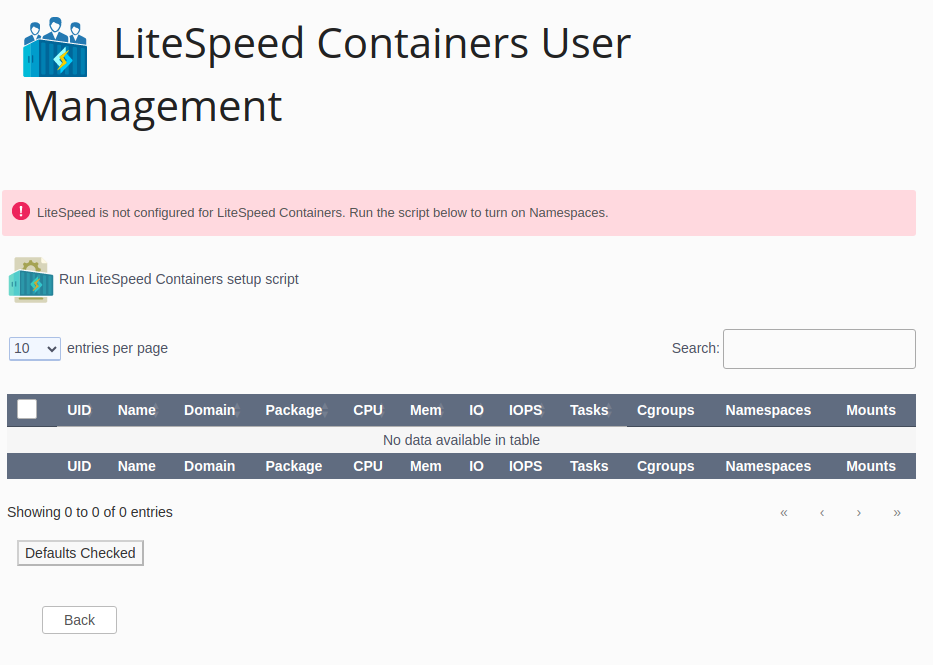The width and height of the screenshot is (933, 665).
Task: Click the setup script container icon
Action: [x=30, y=280]
